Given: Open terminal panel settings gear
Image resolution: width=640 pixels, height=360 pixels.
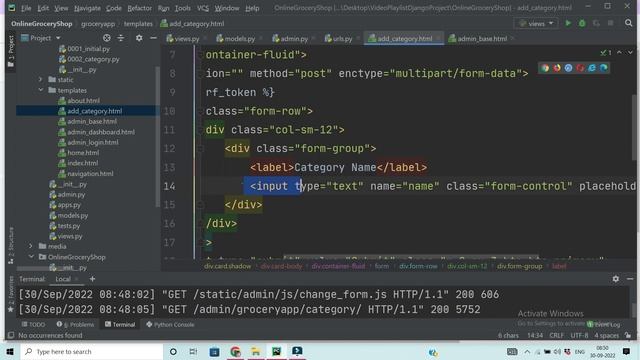Looking at the screenshot, I should (615, 279).
